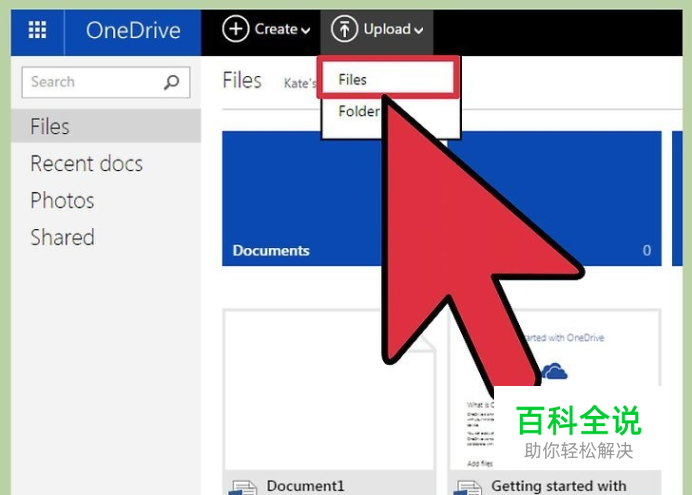Open Photos in the sidebar

pos(62,201)
